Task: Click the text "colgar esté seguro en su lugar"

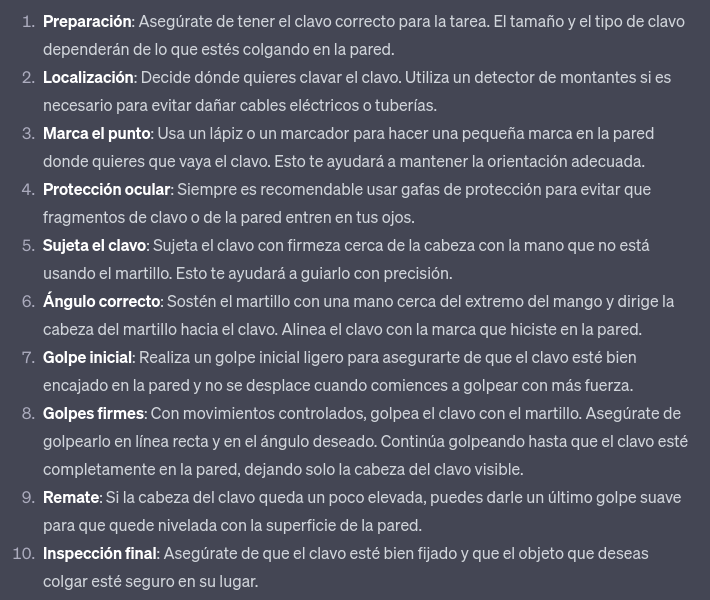Action: [150, 581]
